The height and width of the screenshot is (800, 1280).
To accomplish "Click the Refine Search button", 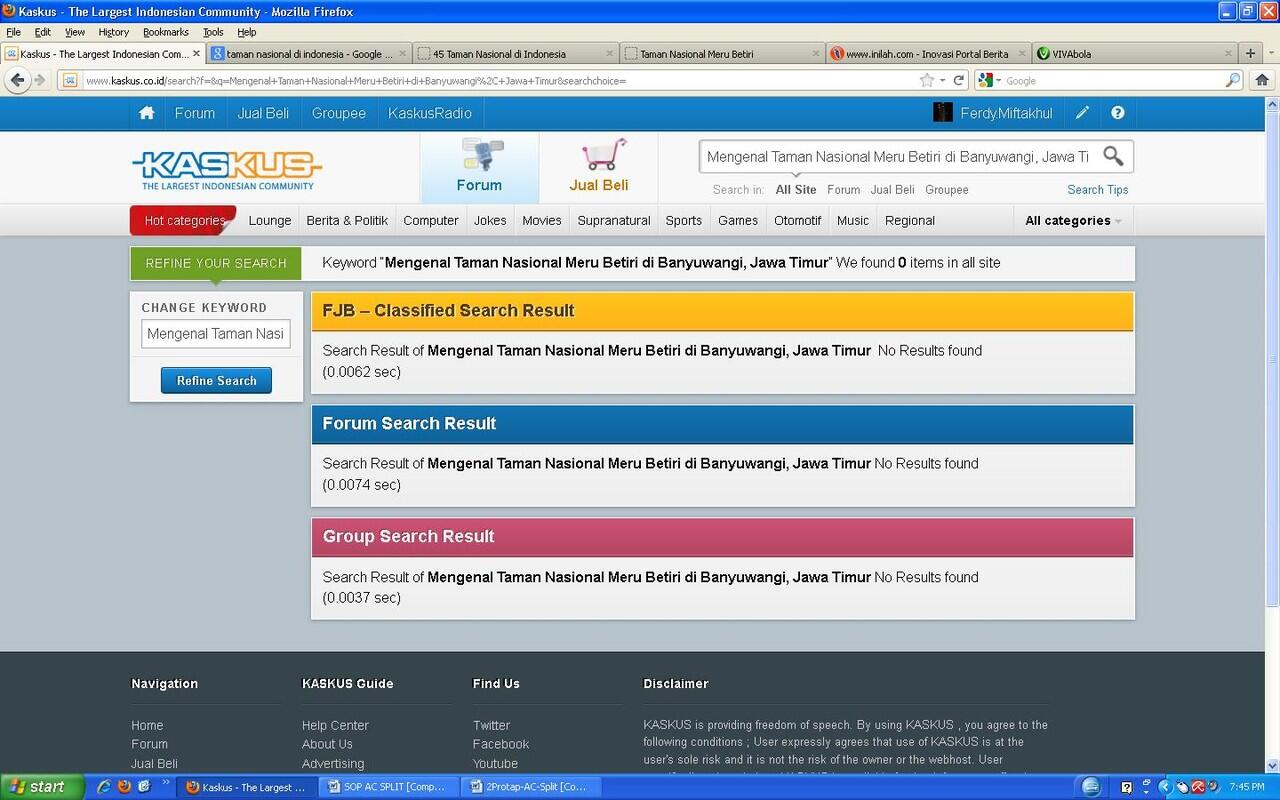I will tap(216, 380).
